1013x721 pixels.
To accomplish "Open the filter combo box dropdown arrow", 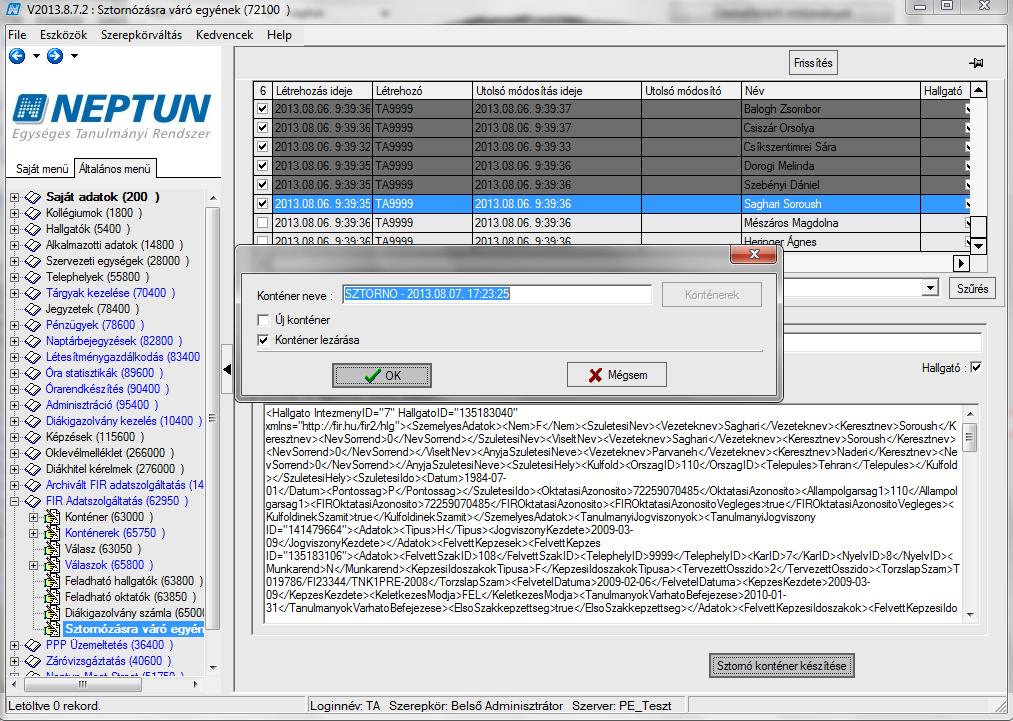I will (x=930, y=288).
